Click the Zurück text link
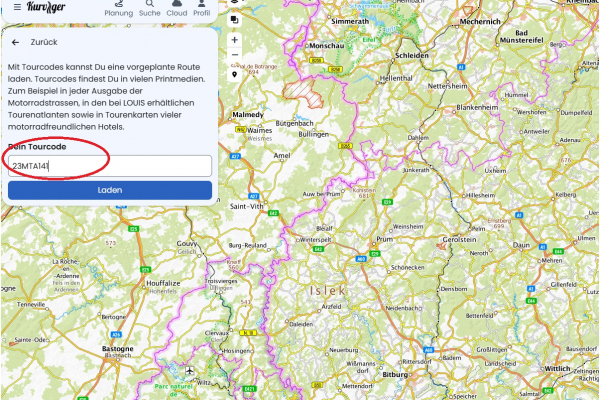The image size is (600, 400). [x=44, y=44]
